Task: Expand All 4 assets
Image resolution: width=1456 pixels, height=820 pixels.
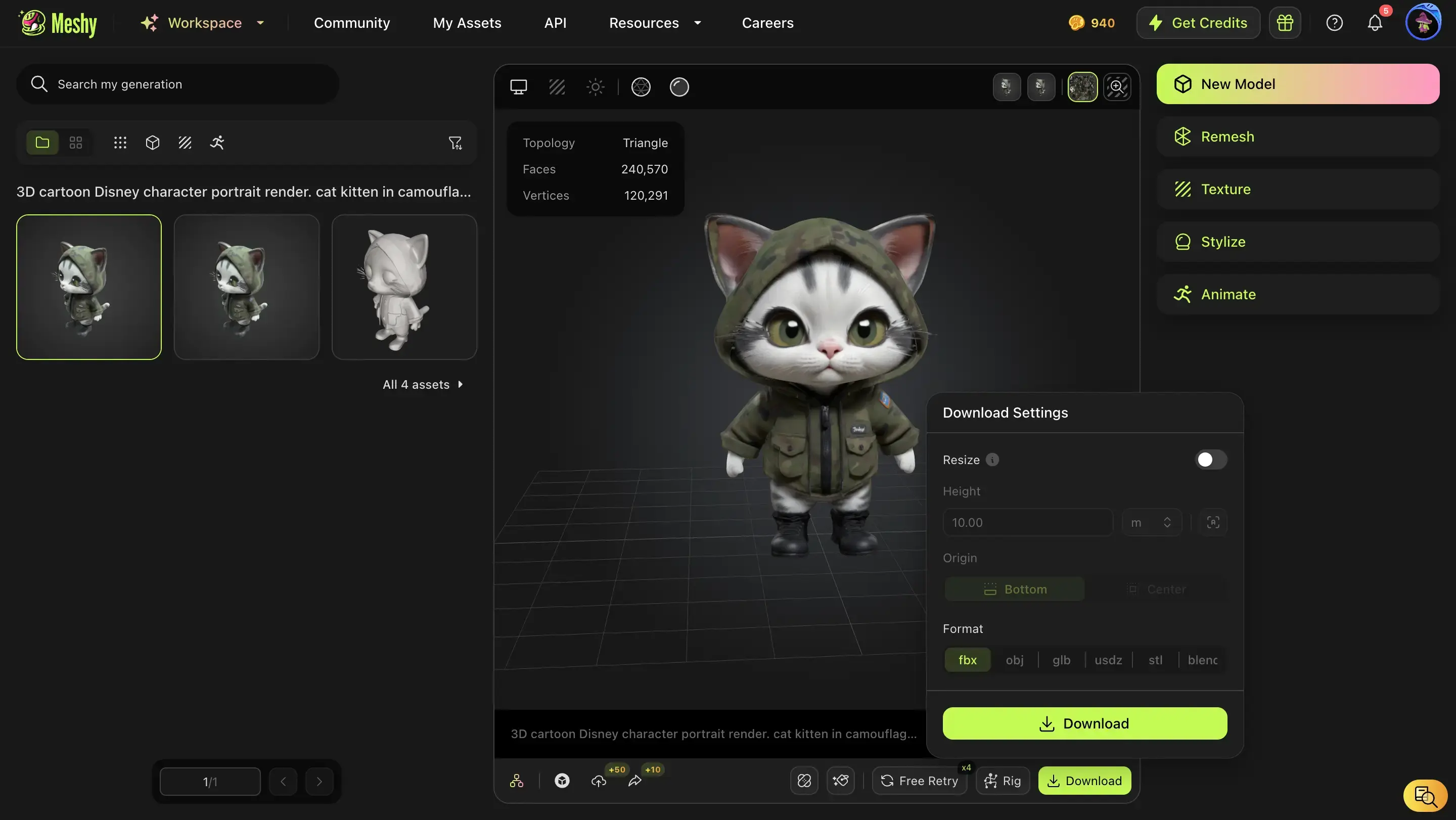Action: [422, 384]
